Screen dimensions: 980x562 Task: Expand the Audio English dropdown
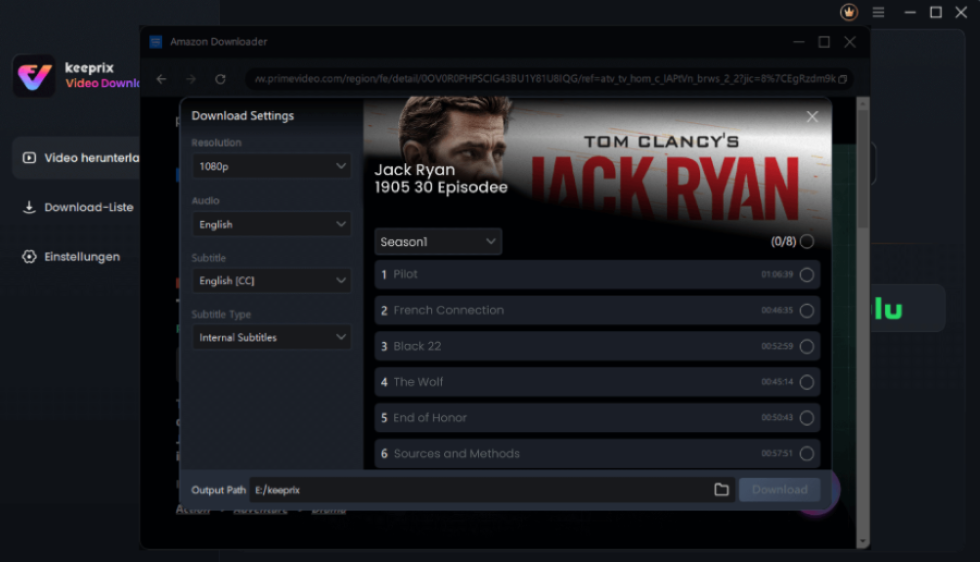pos(271,225)
